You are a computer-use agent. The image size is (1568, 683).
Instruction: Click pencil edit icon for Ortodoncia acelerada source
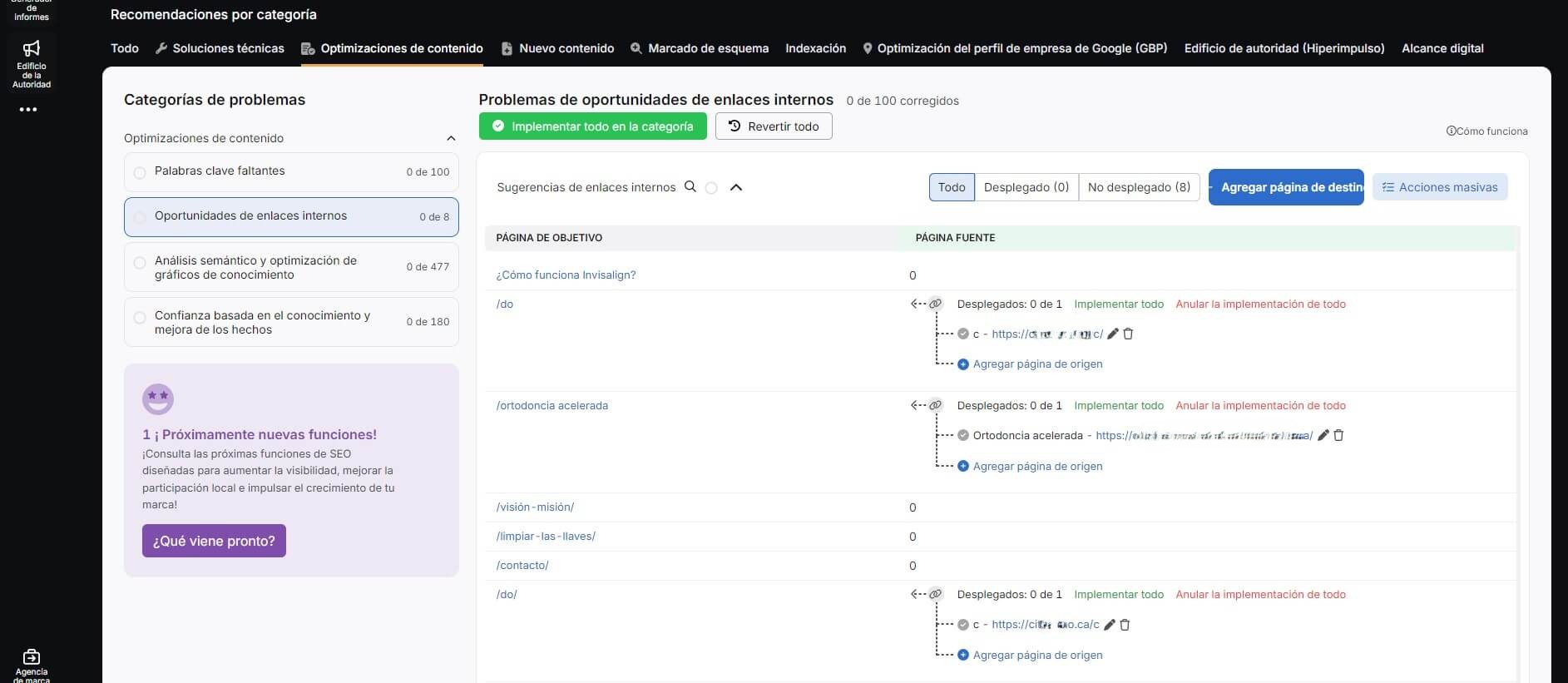(x=1323, y=435)
